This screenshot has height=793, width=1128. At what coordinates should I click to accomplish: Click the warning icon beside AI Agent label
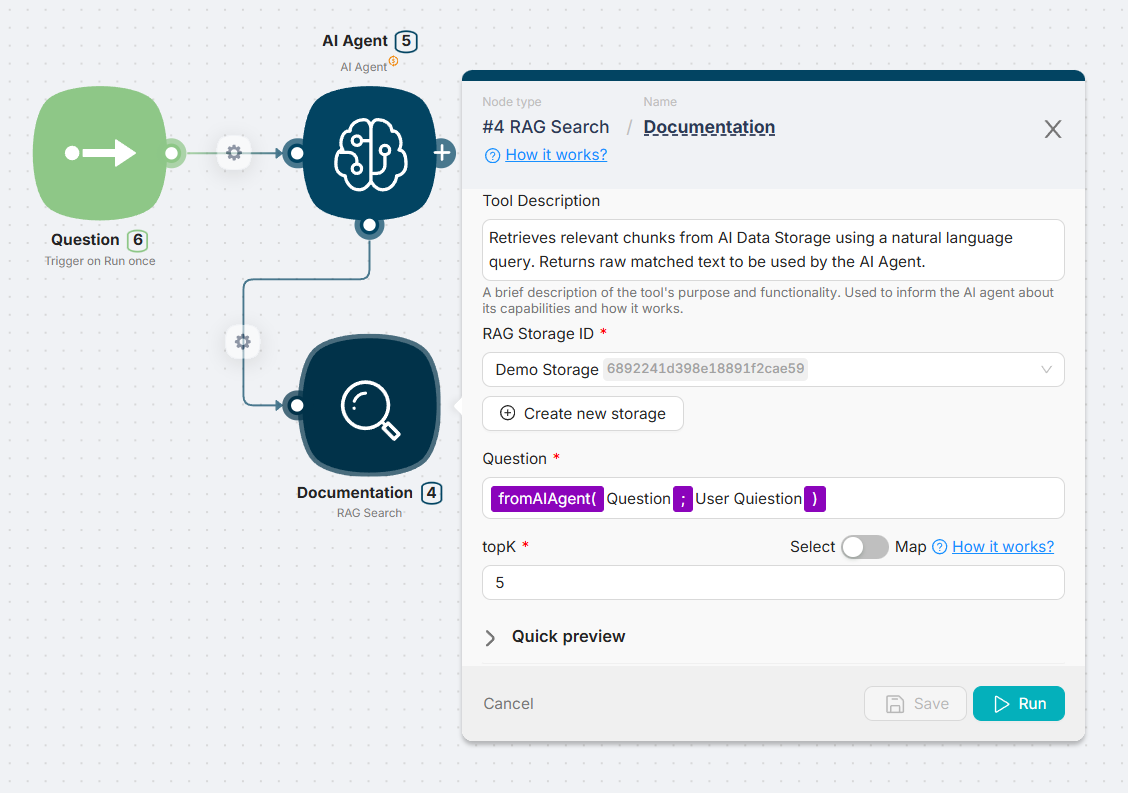393,62
